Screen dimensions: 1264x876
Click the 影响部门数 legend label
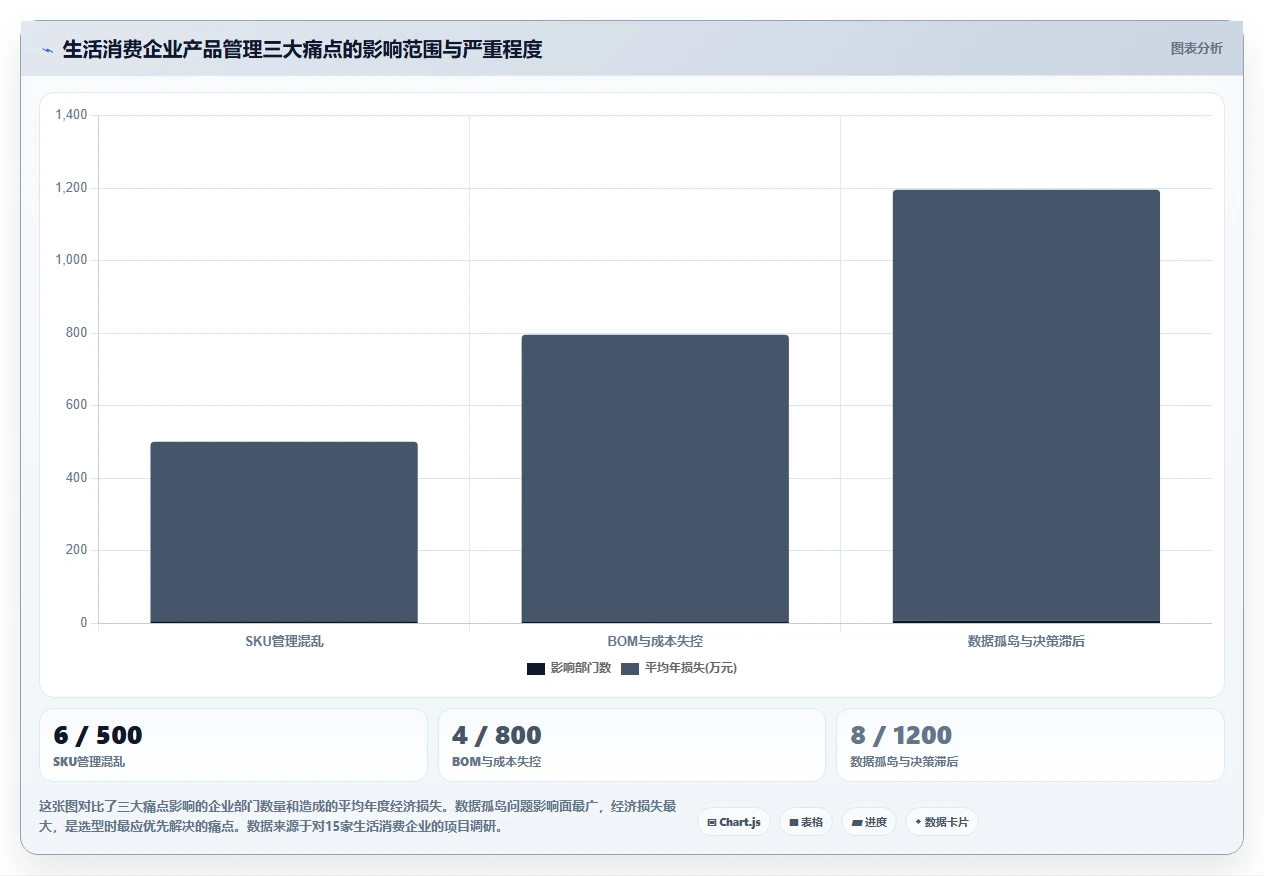pos(580,668)
